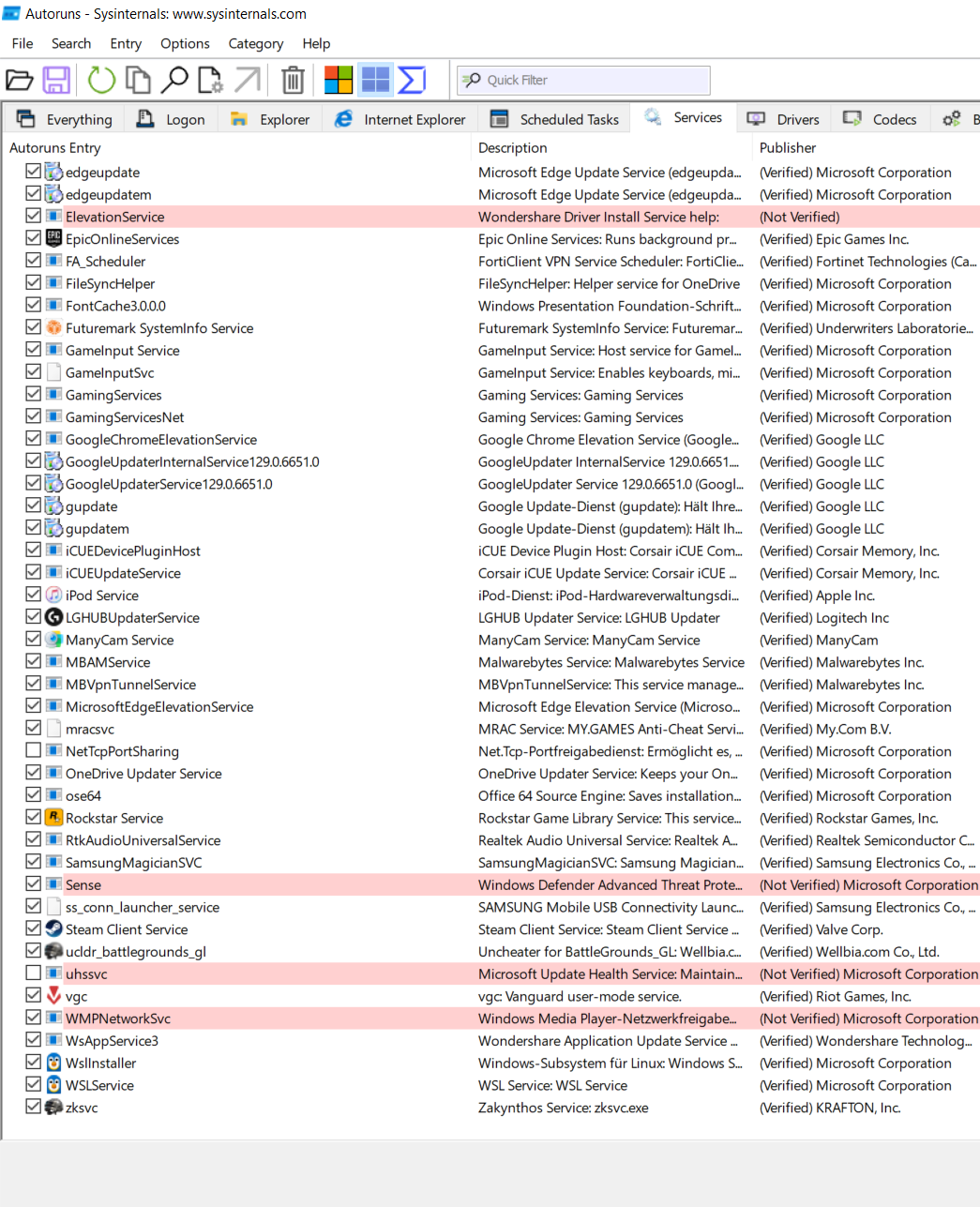Image resolution: width=980 pixels, height=1207 pixels.
Task: Click the ucldr_battlegrounds_gl icon
Action: tap(54, 952)
